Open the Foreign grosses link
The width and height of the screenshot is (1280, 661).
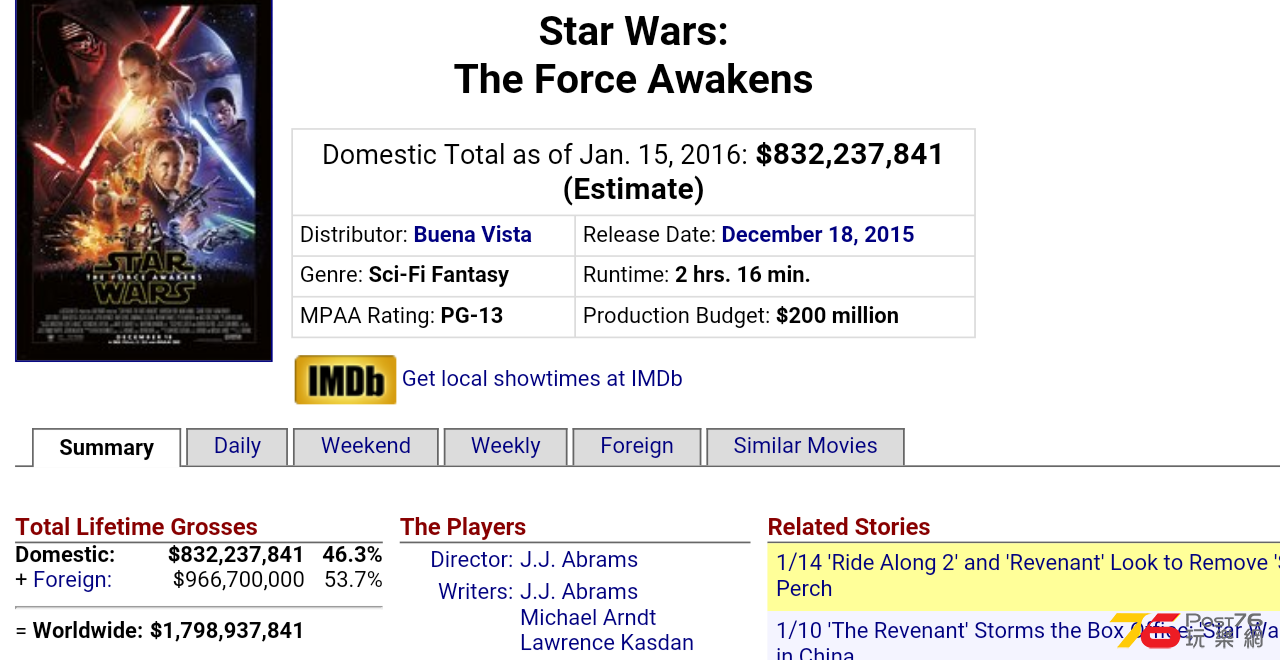point(72,580)
